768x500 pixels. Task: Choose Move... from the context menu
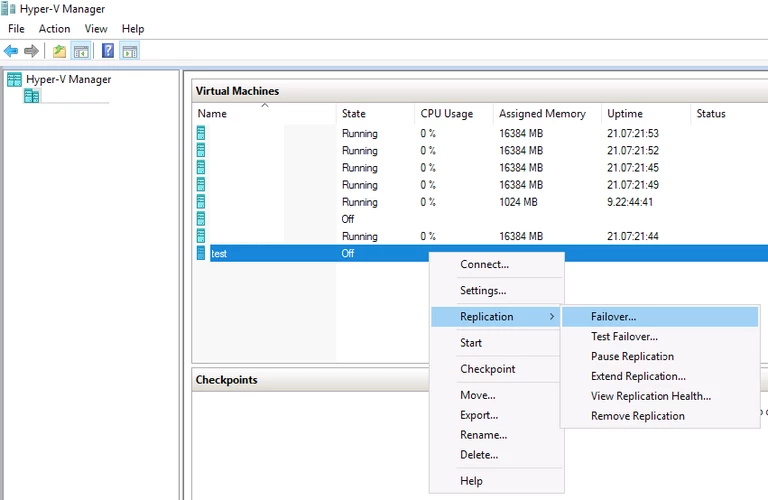click(x=497, y=395)
